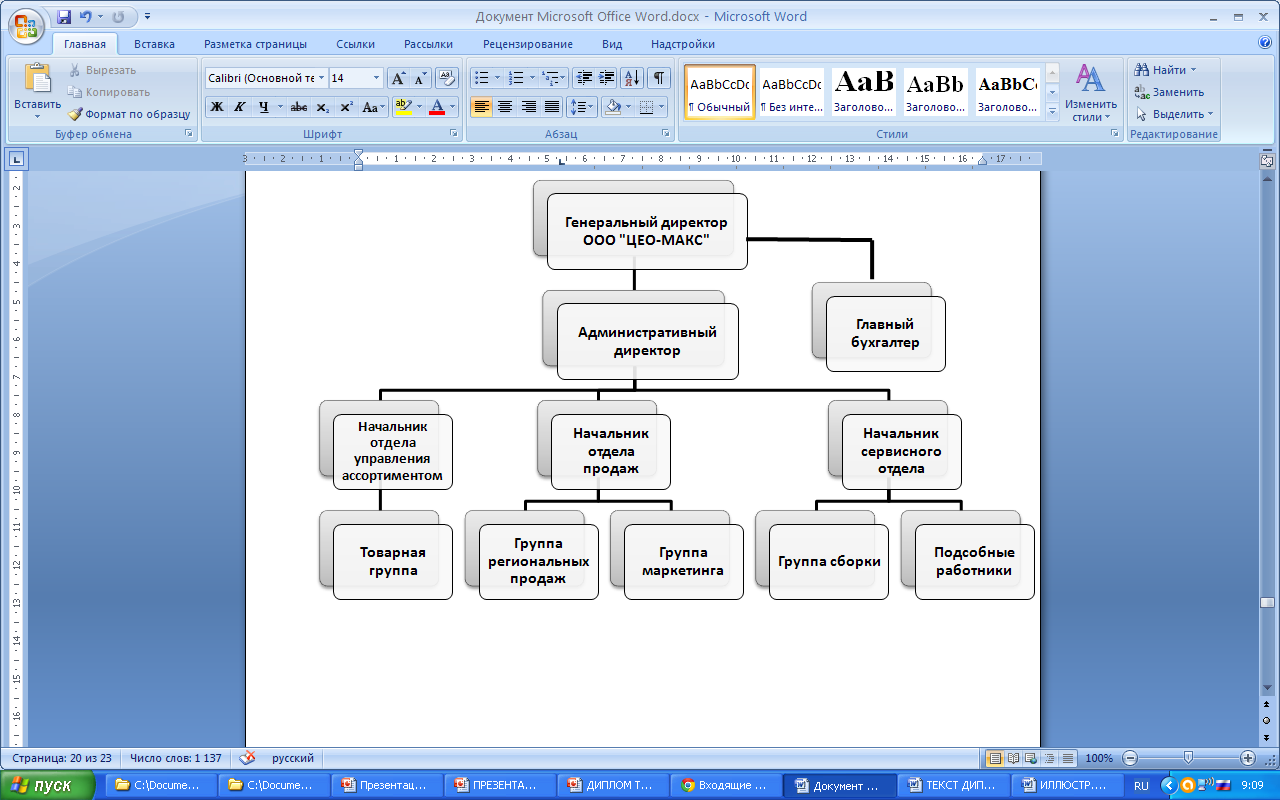Screen dimensions: 1280x800
Task: Click the Вставить paste clipboard icon
Action: tap(38, 78)
